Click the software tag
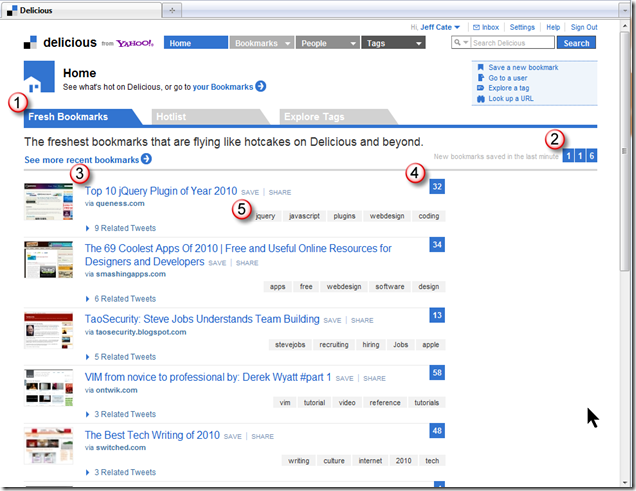Image resolution: width=636 pixels, height=491 pixels. [390, 287]
